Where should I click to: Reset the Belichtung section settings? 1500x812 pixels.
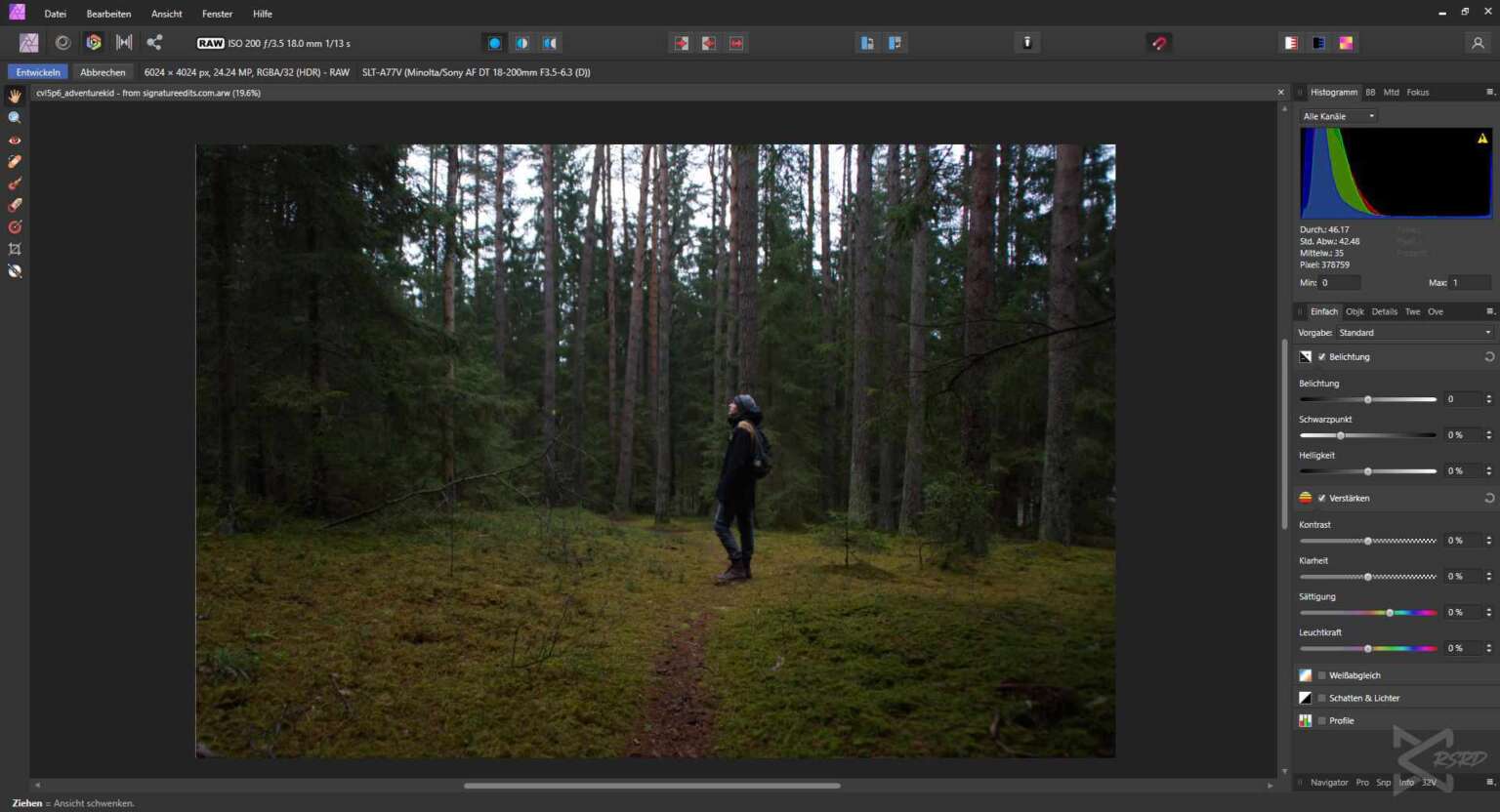coord(1489,357)
